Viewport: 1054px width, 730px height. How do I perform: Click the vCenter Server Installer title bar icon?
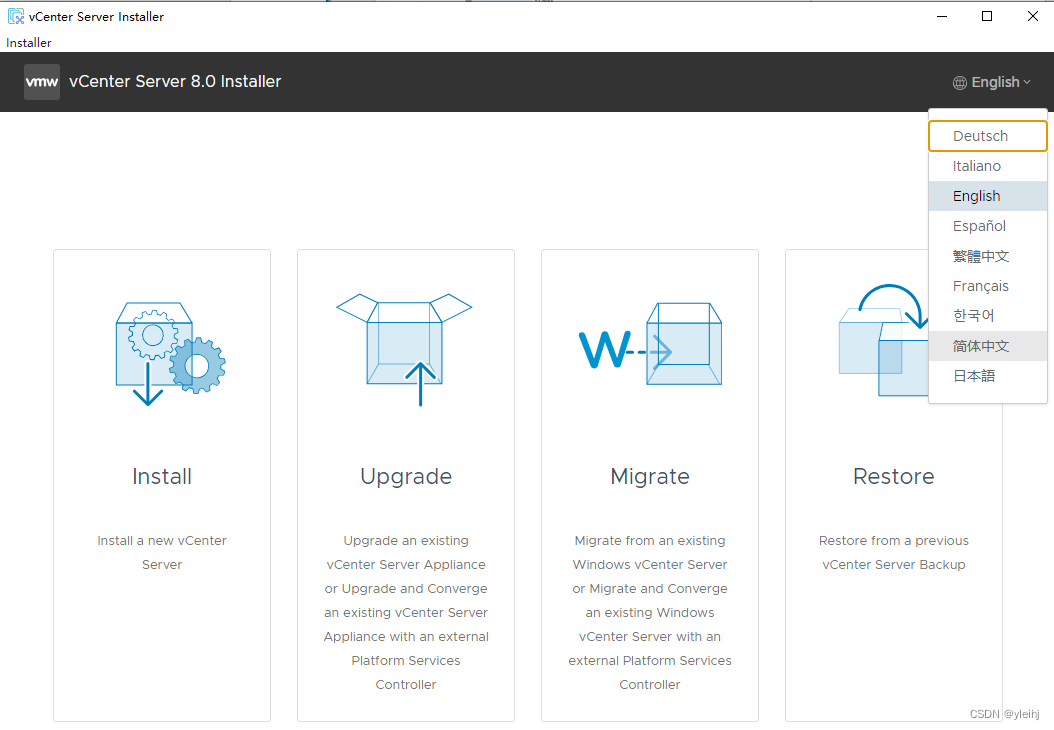click(15, 16)
